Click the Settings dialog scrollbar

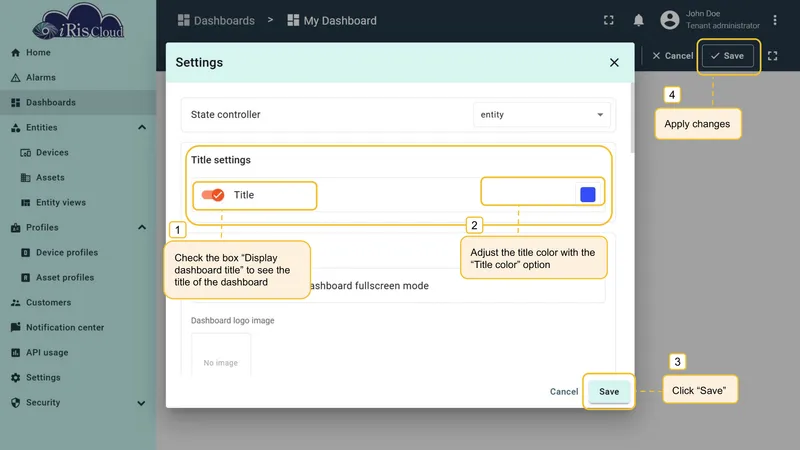tap(633, 118)
